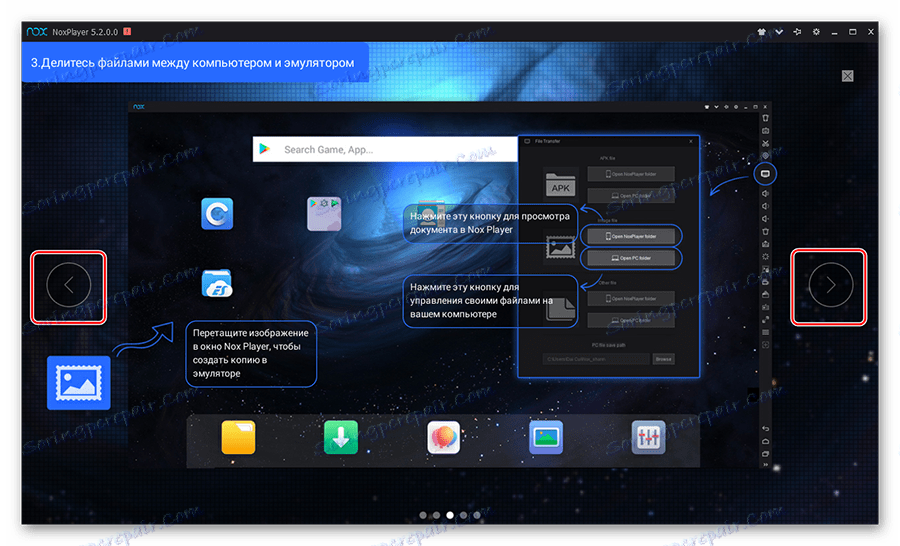This screenshot has height=546, width=900.
Task: Go to the previous tutorial slide arrow
Action: [69, 285]
